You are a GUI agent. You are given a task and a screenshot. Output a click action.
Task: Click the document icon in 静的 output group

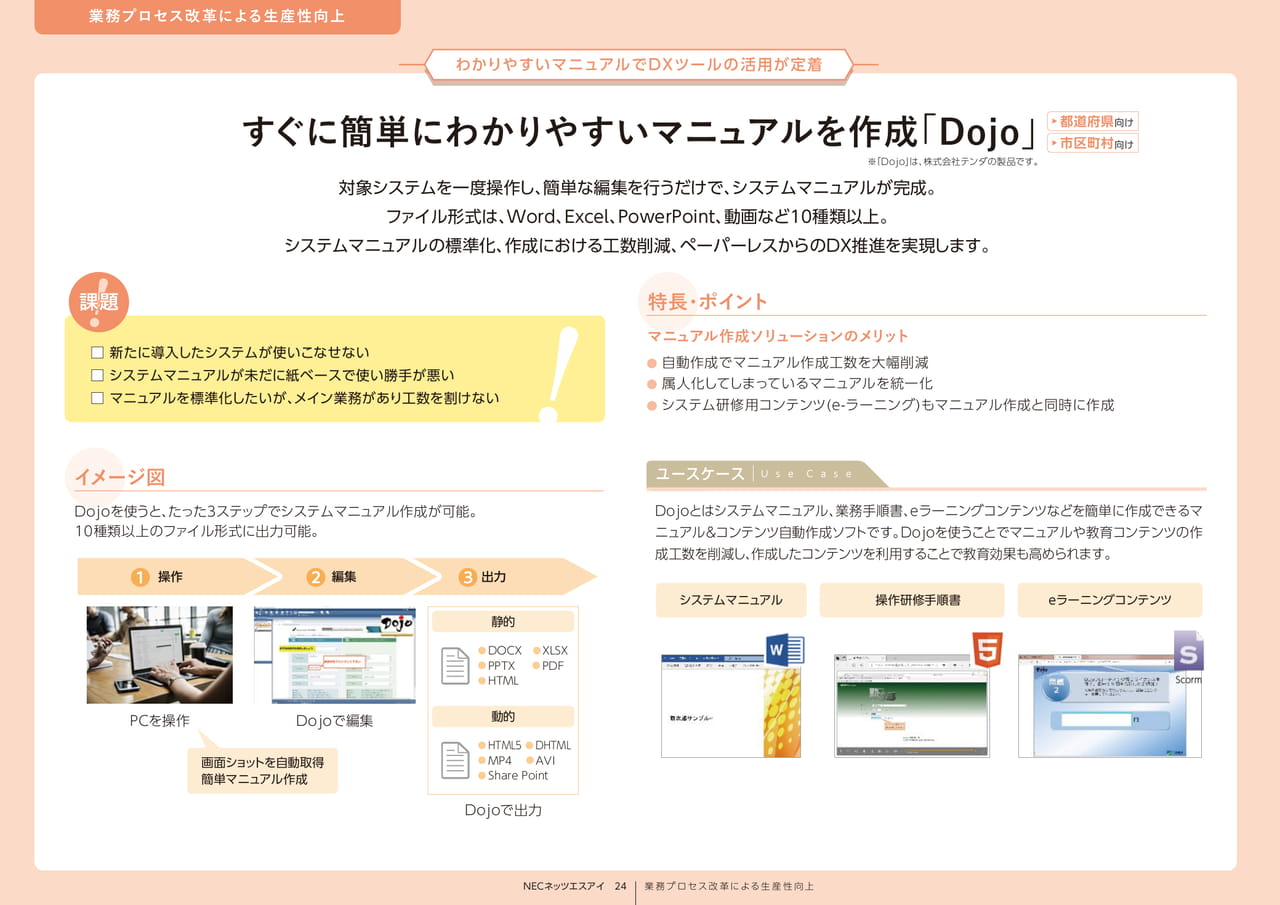(x=456, y=666)
